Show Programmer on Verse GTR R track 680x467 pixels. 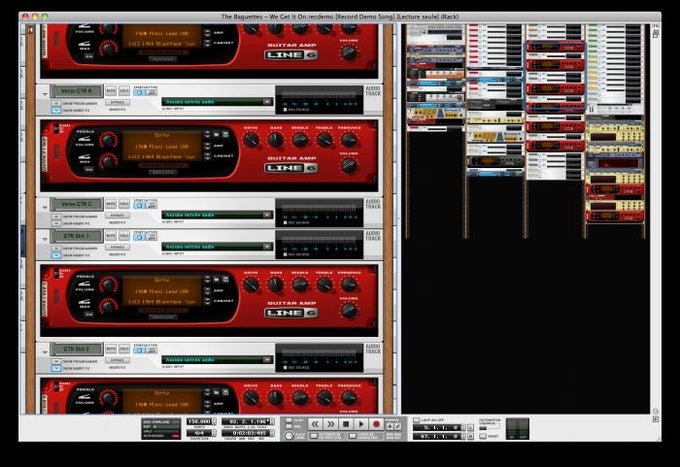pyautogui.click(x=56, y=104)
